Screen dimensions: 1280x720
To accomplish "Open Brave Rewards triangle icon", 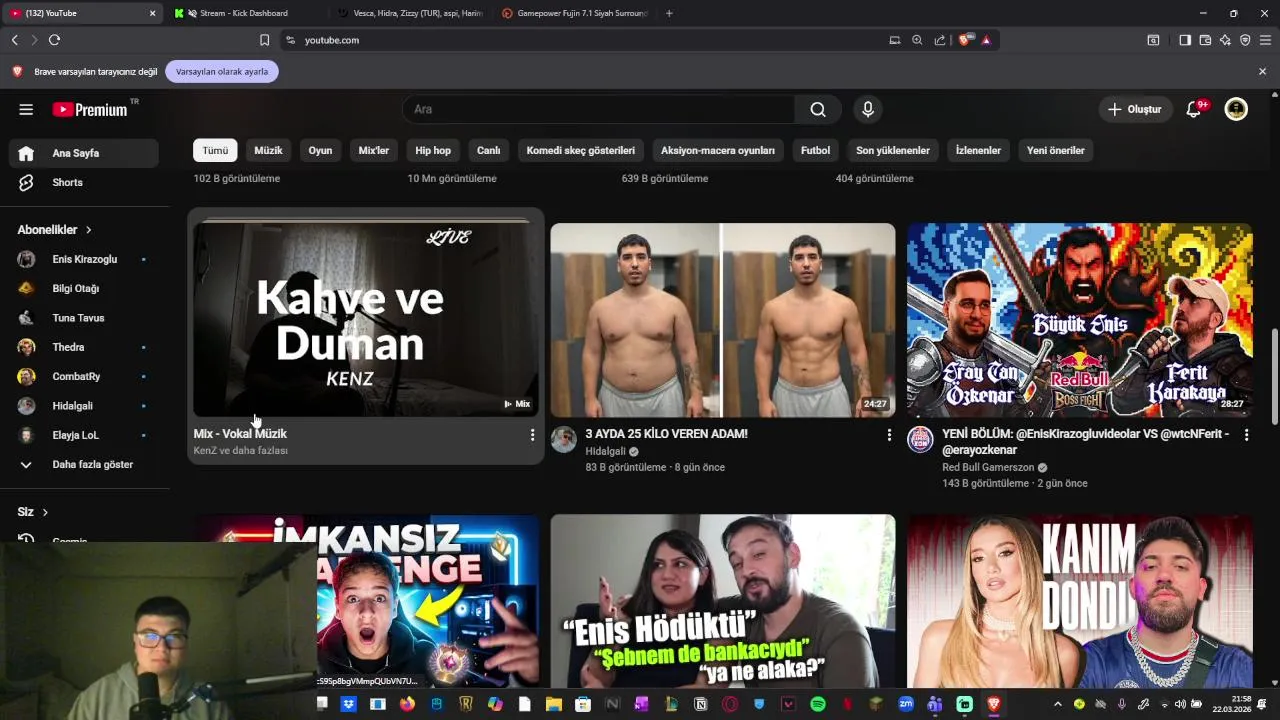I will click(986, 40).
